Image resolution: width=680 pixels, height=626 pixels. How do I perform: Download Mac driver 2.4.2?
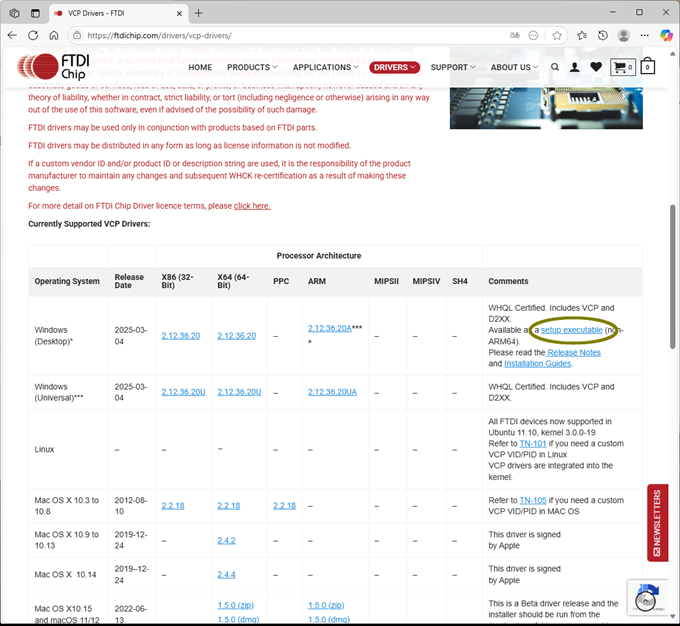[x=226, y=541]
